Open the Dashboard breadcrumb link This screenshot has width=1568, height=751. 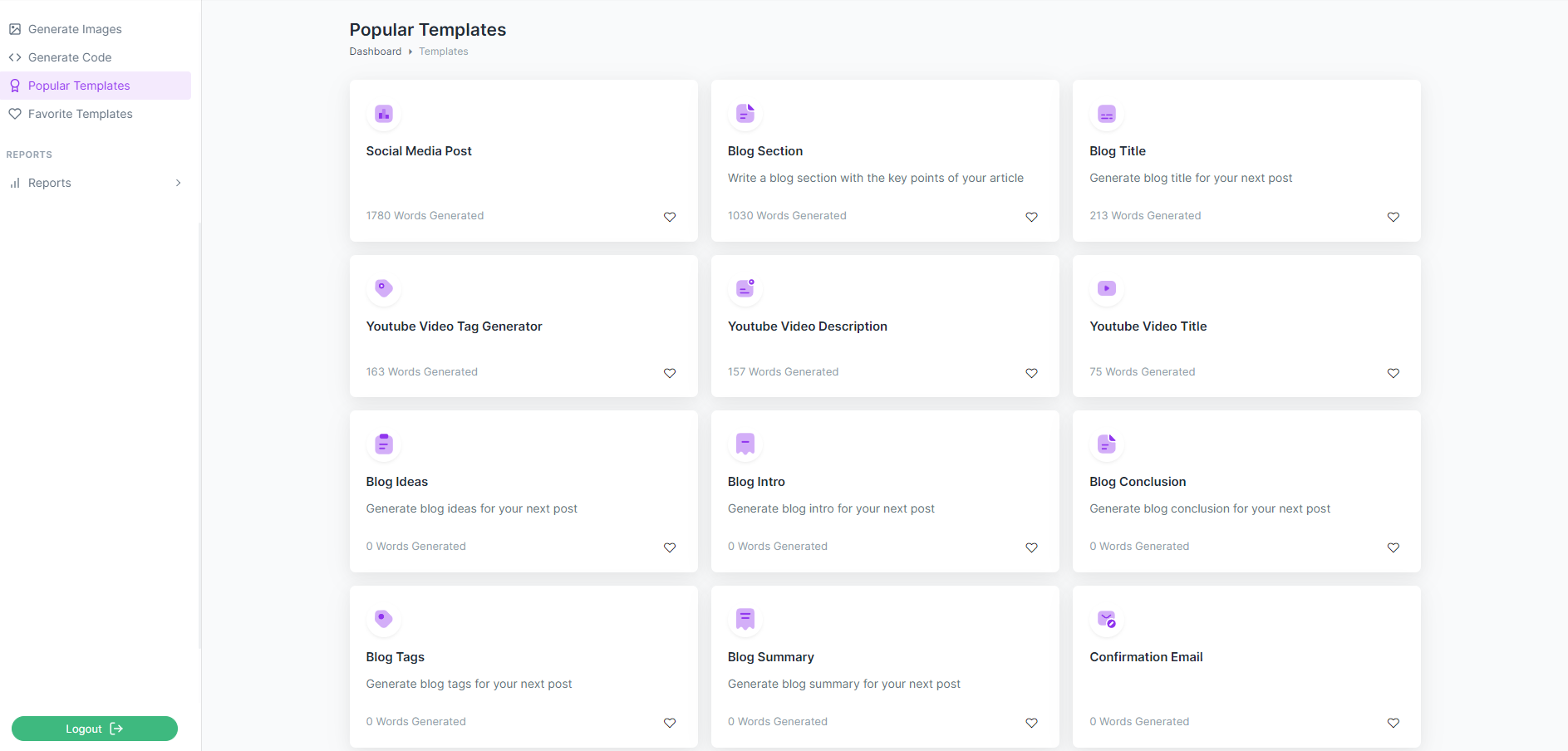tap(375, 51)
